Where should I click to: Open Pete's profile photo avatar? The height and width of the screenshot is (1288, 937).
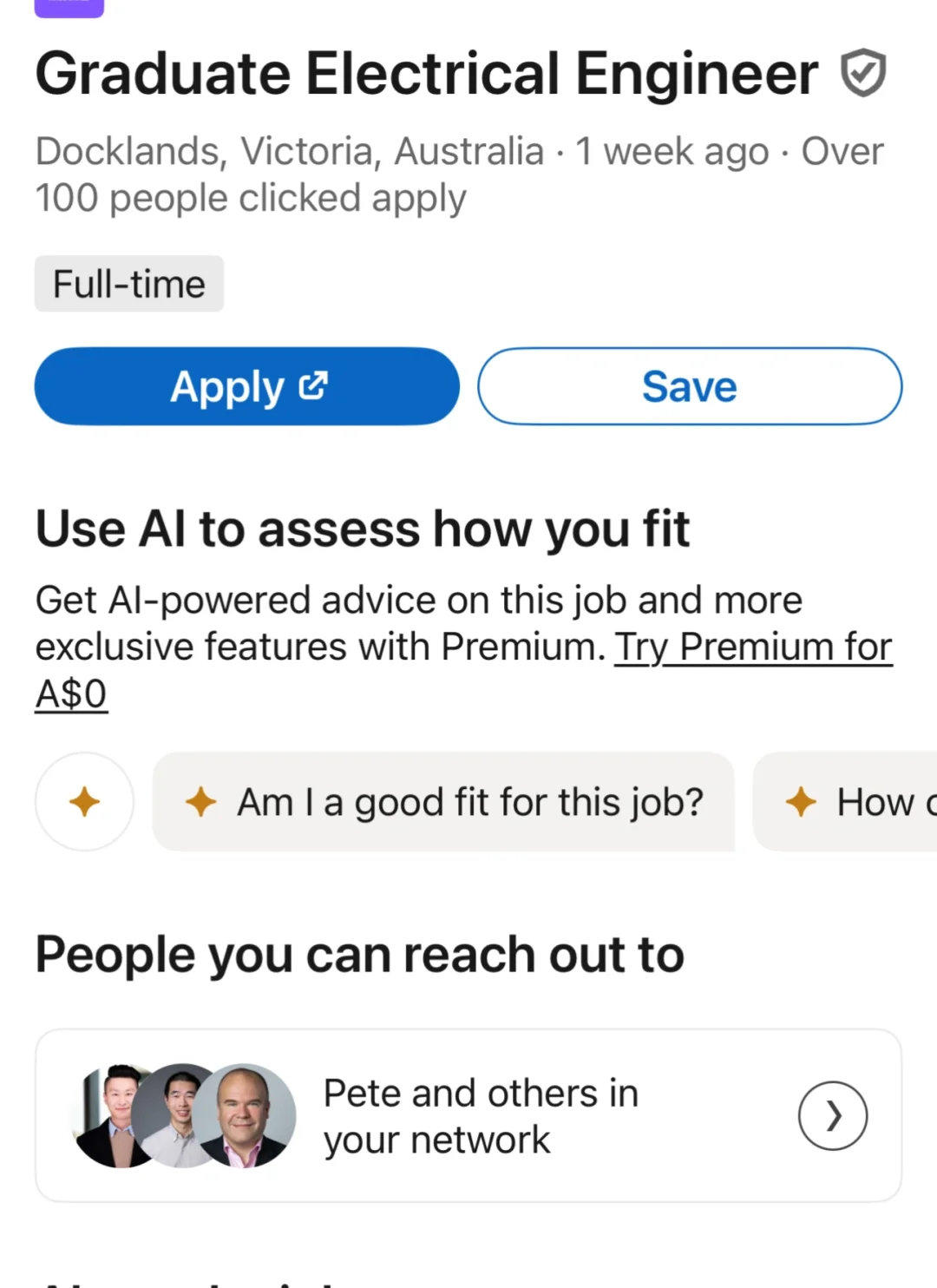(x=247, y=1115)
